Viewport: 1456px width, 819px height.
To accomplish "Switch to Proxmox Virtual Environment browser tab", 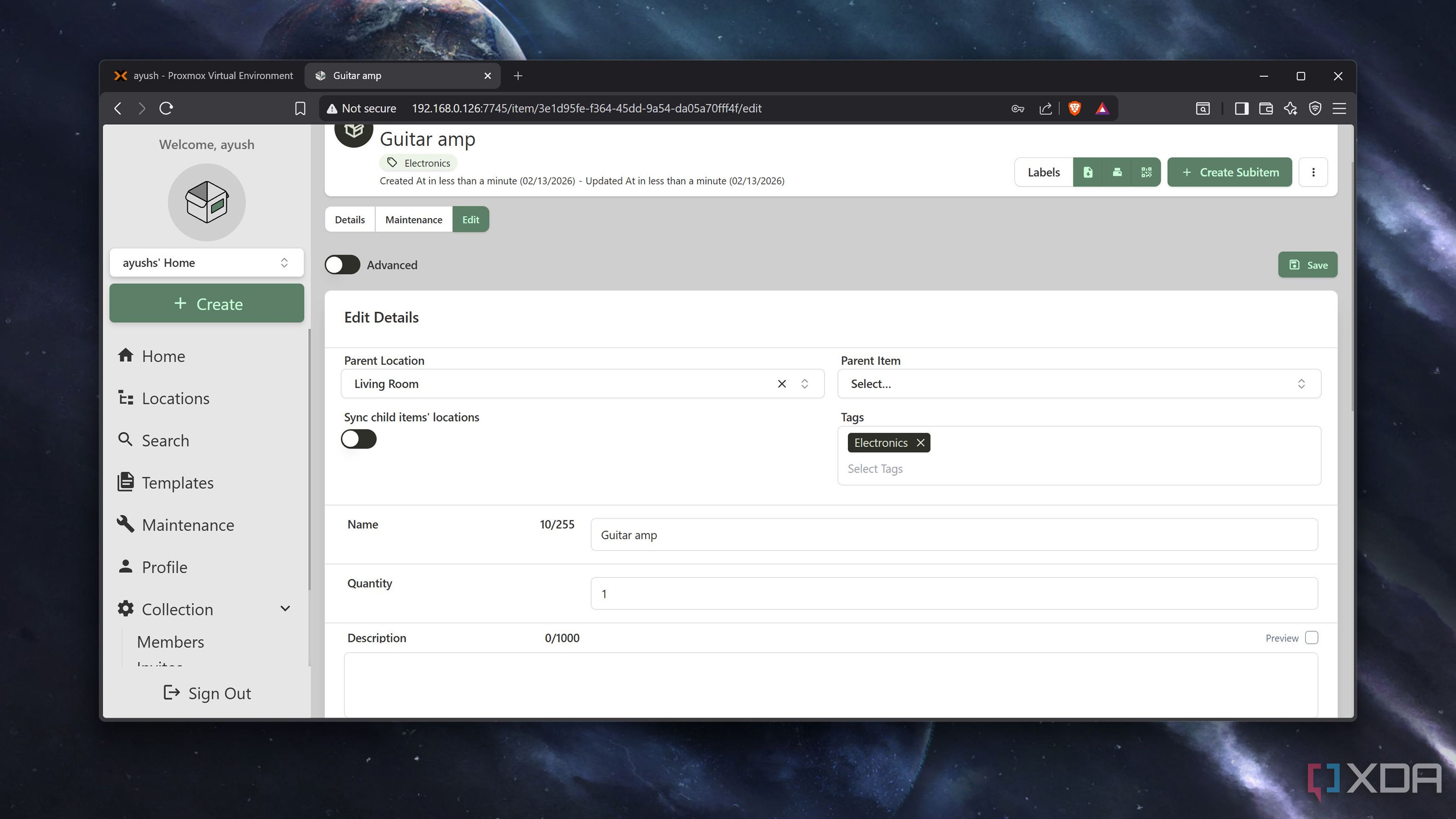I will point(205,76).
